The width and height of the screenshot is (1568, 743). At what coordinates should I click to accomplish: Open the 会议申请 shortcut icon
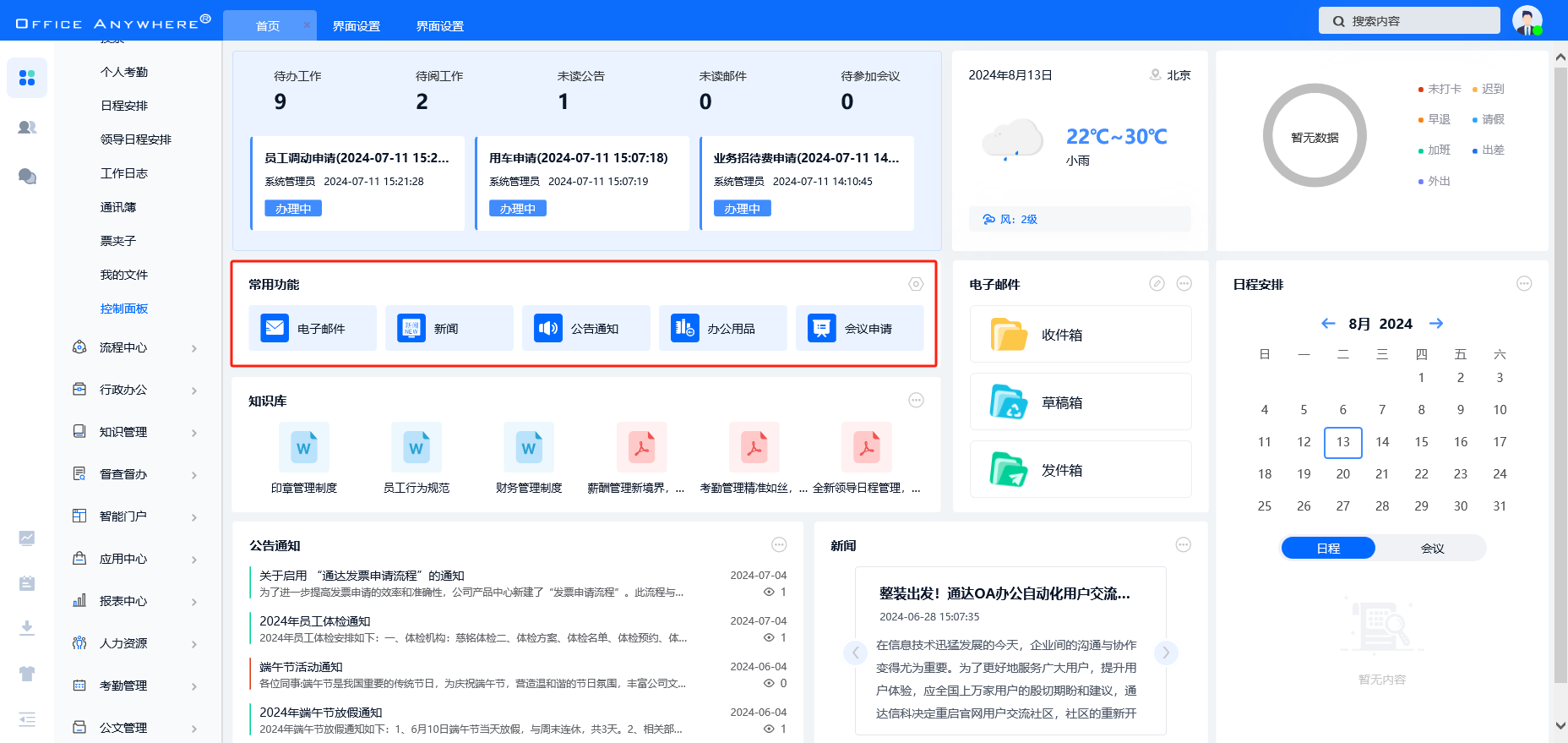821,328
